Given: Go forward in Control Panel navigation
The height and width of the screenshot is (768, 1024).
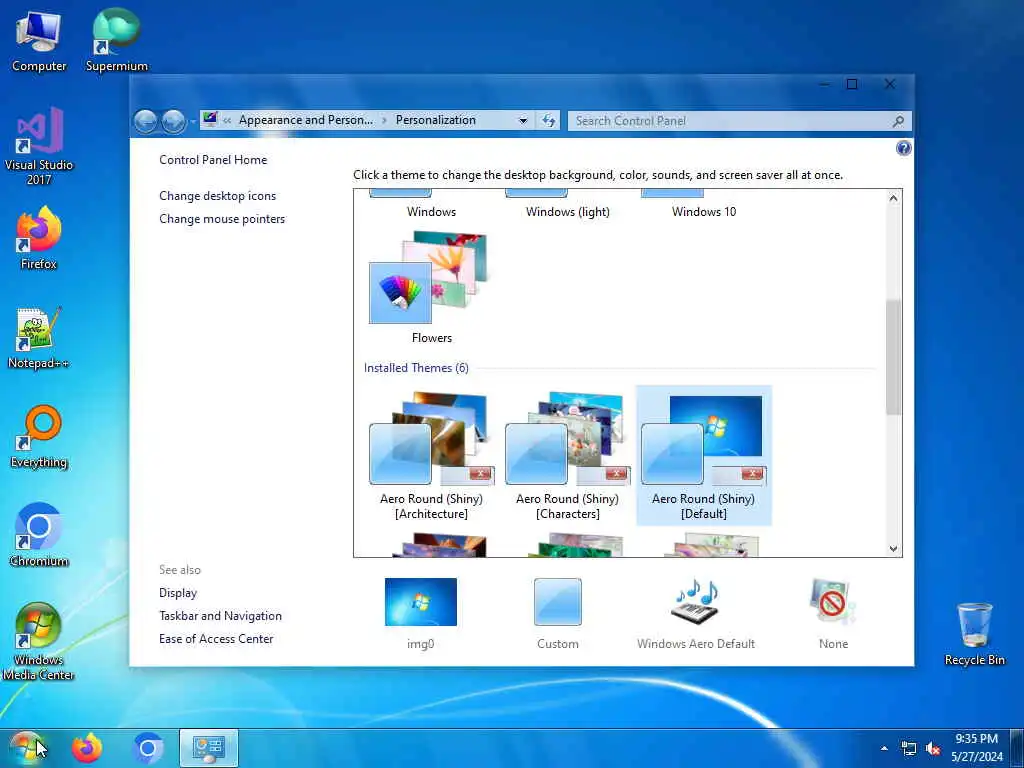Looking at the screenshot, I should pos(173,121).
